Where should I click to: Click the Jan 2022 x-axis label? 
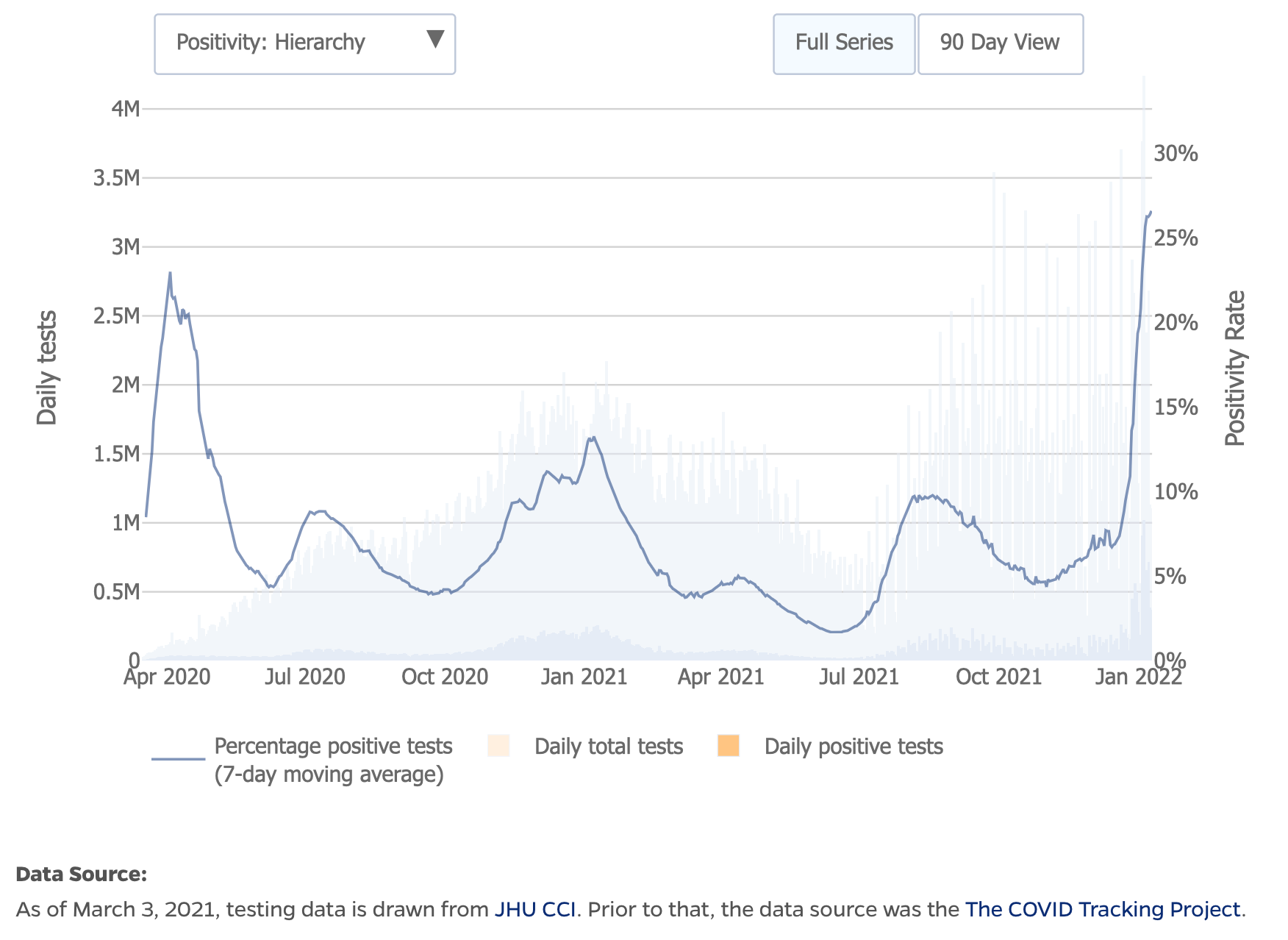[1139, 677]
